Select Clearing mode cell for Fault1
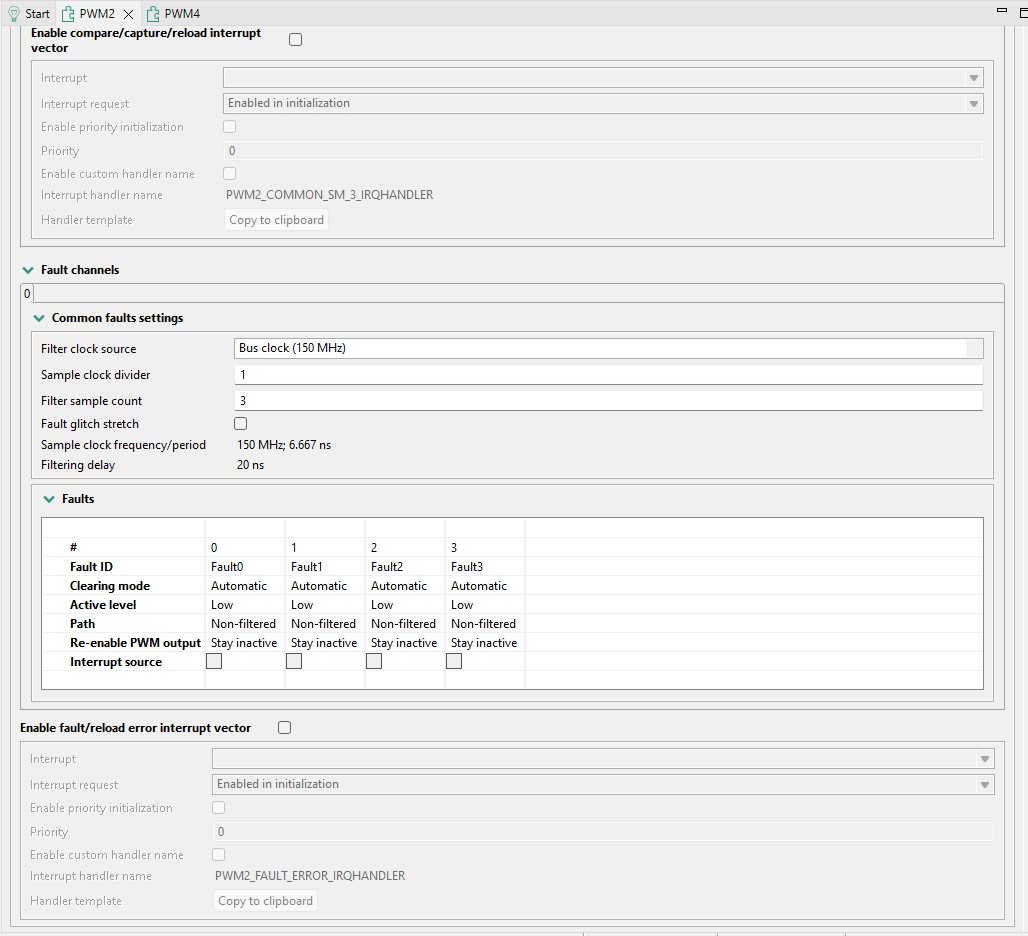 point(325,586)
